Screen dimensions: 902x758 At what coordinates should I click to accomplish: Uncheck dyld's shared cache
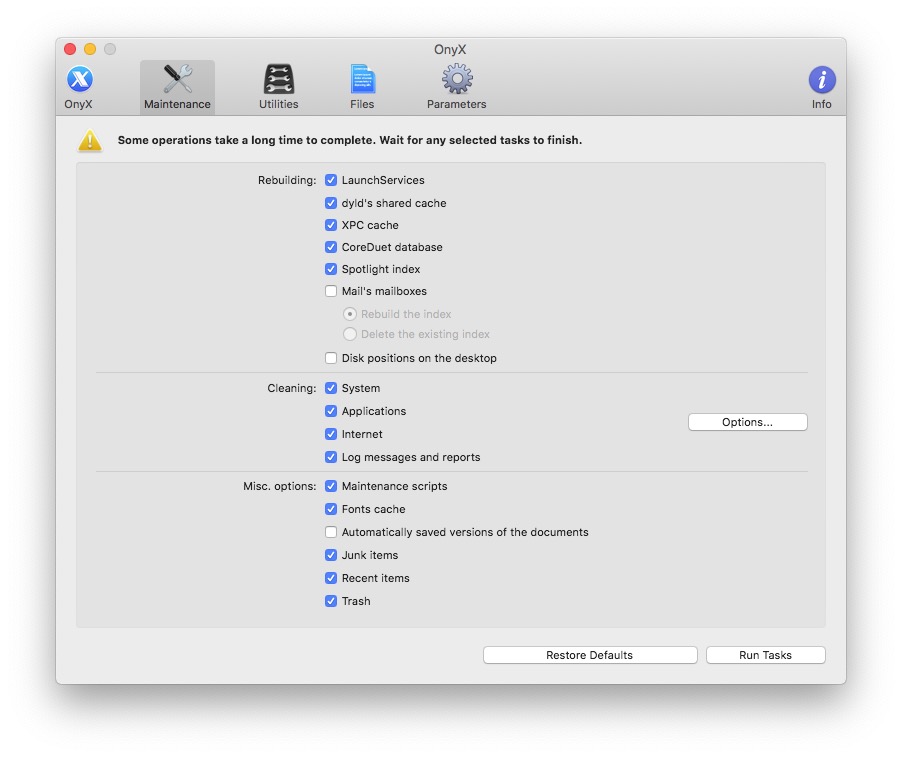click(x=331, y=203)
